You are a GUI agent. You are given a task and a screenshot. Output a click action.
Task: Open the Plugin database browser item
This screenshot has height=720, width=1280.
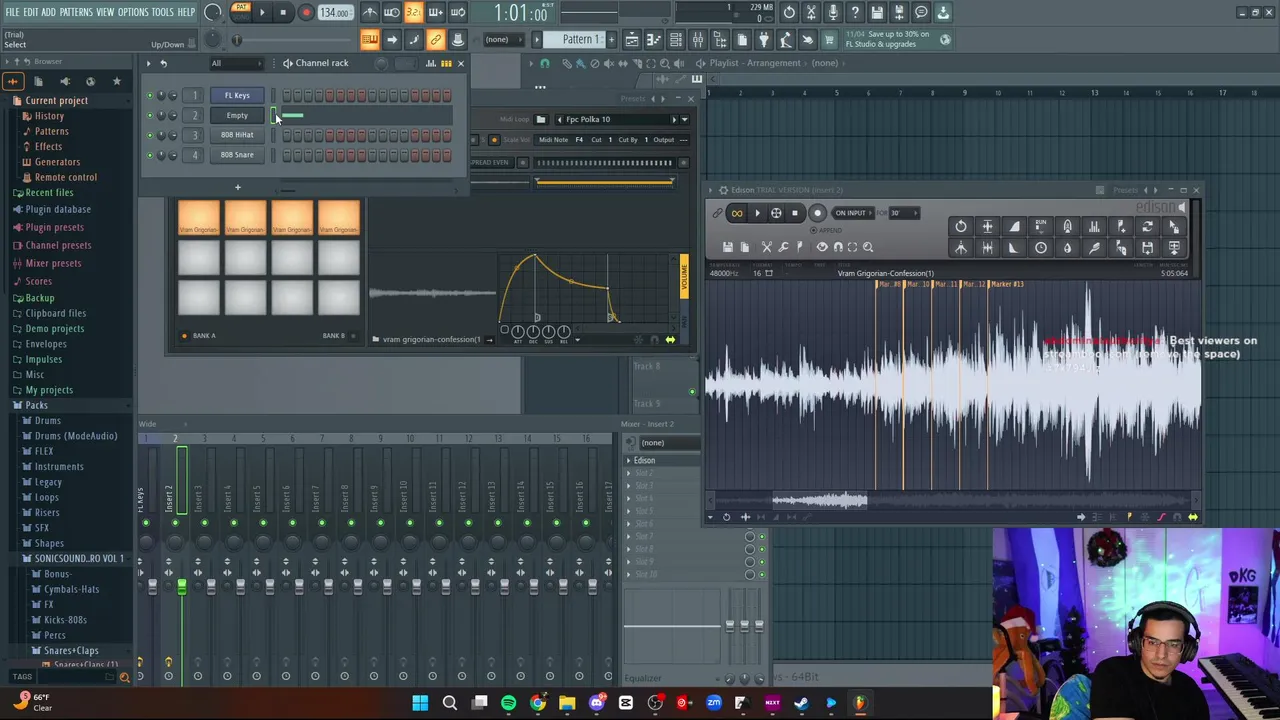[x=58, y=209]
